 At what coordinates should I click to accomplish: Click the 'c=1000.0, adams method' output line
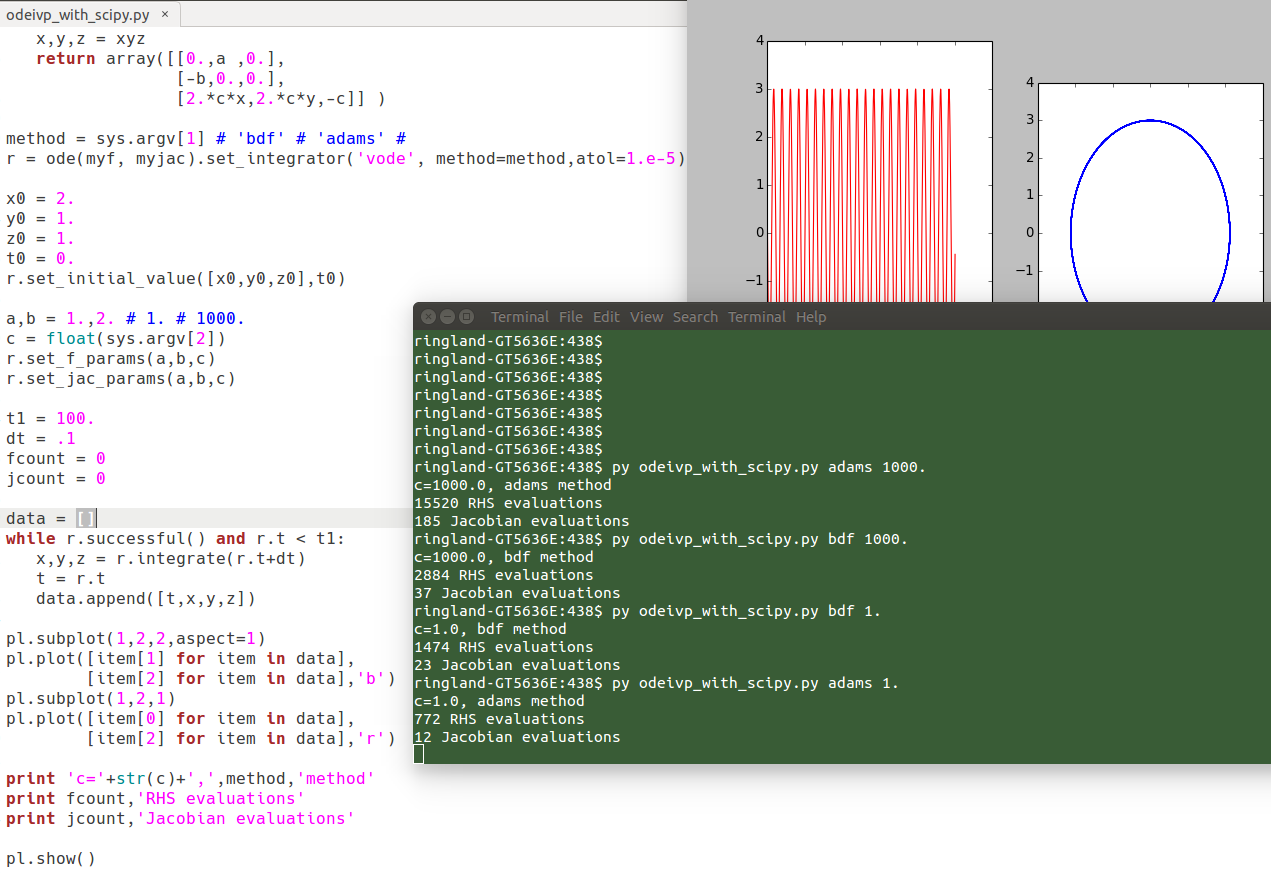point(512,485)
